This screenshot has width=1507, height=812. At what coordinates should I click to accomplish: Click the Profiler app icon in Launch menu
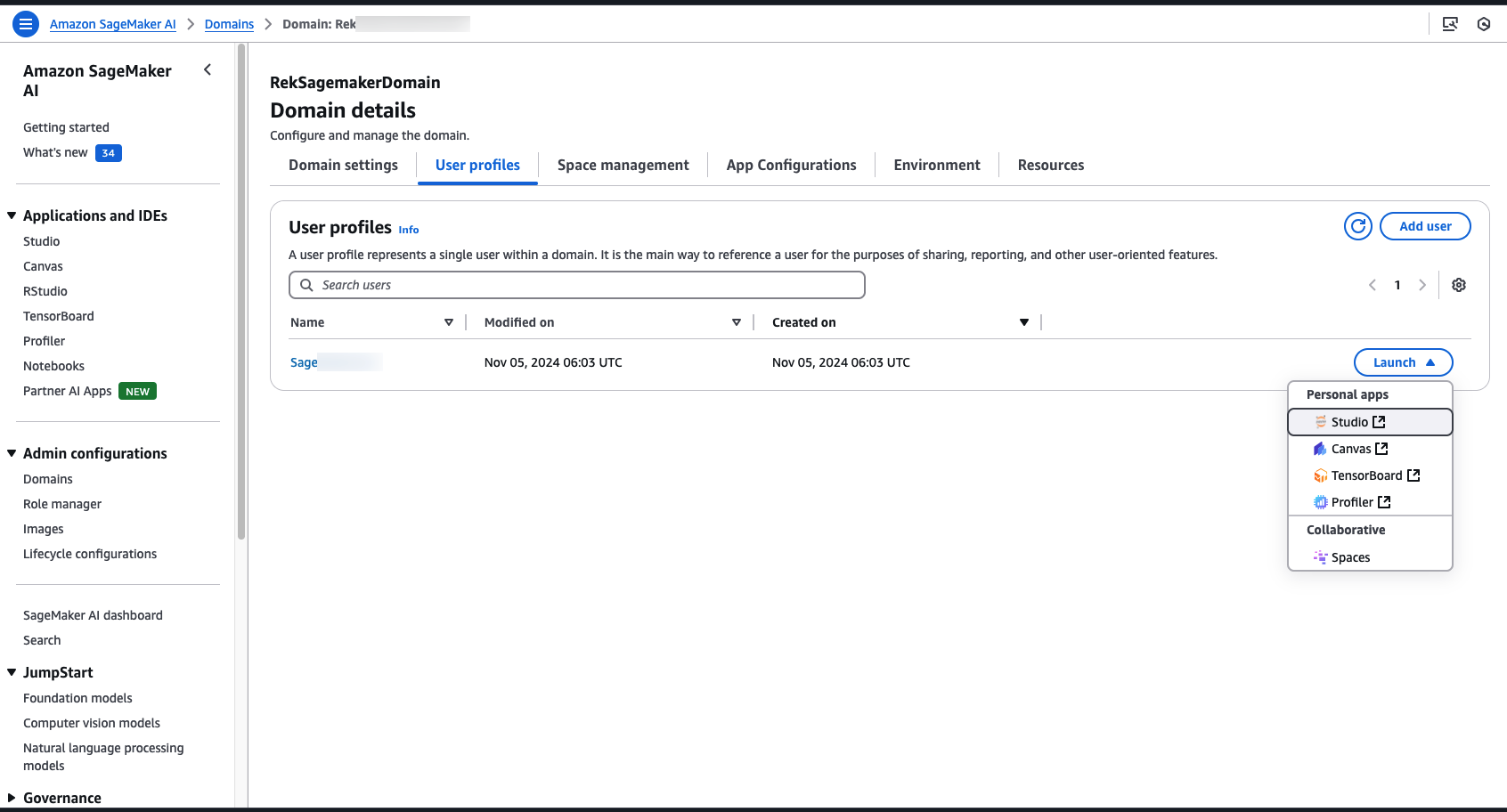tap(1321, 502)
